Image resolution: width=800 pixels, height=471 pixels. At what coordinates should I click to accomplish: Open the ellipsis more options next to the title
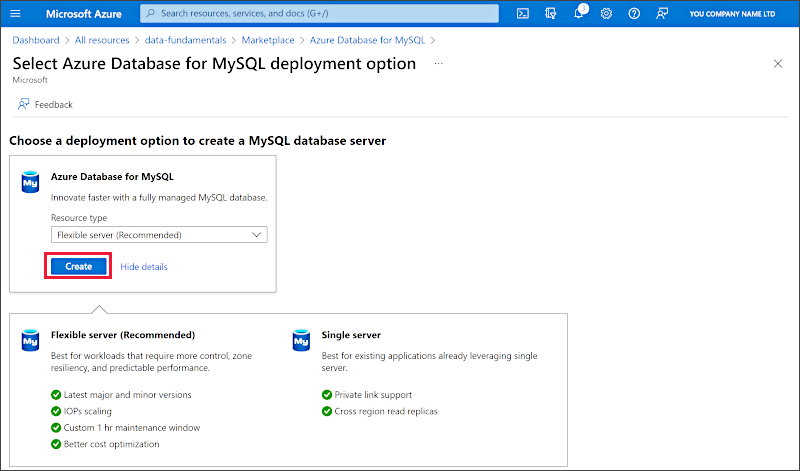click(x=438, y=64)
